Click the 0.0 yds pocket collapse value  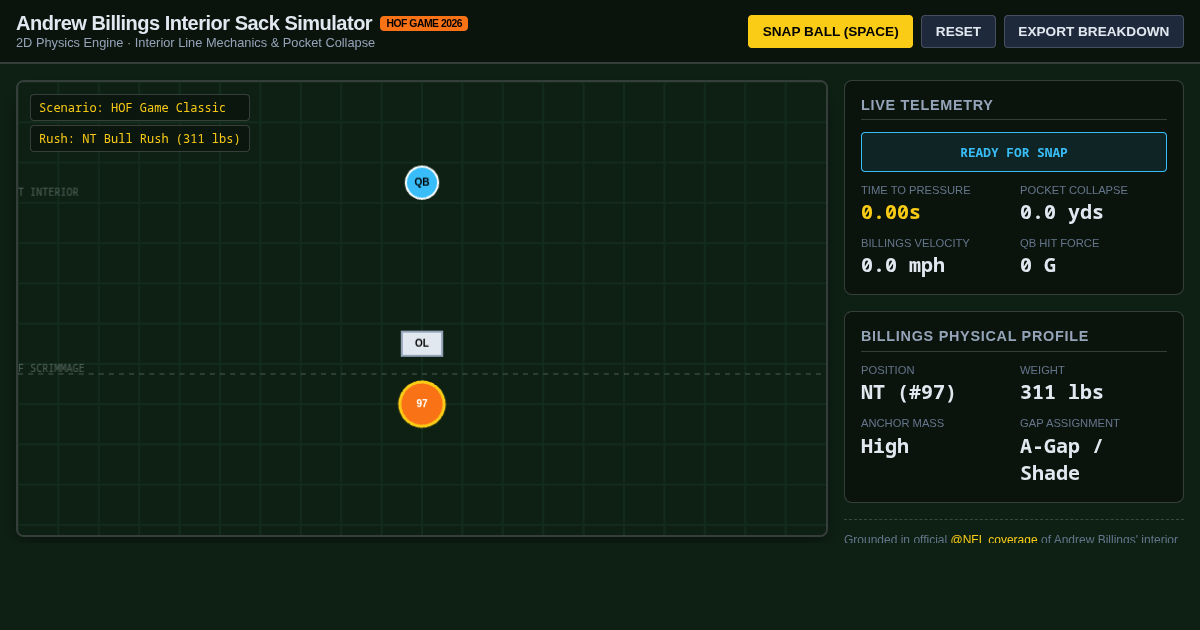(1062, 212)
